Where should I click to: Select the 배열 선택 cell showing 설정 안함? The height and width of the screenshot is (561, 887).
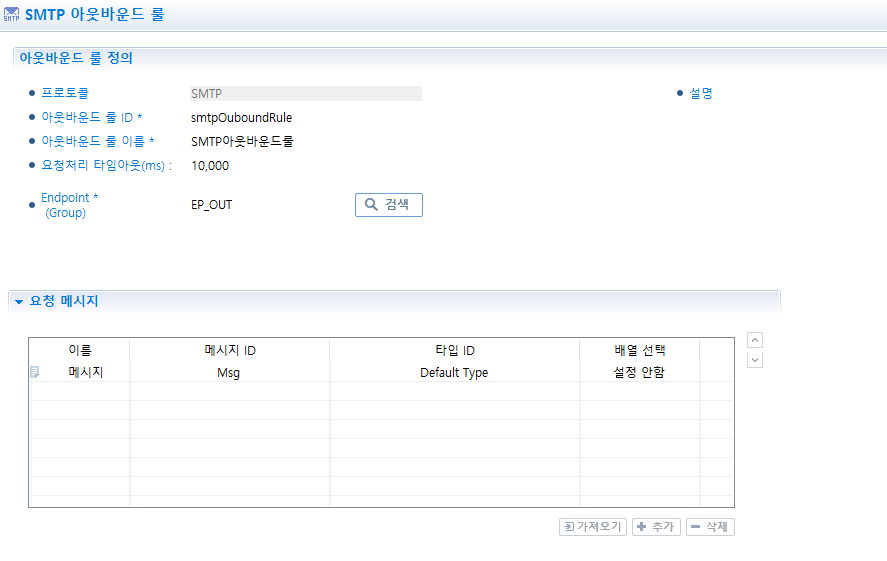[x=639, y=372]
